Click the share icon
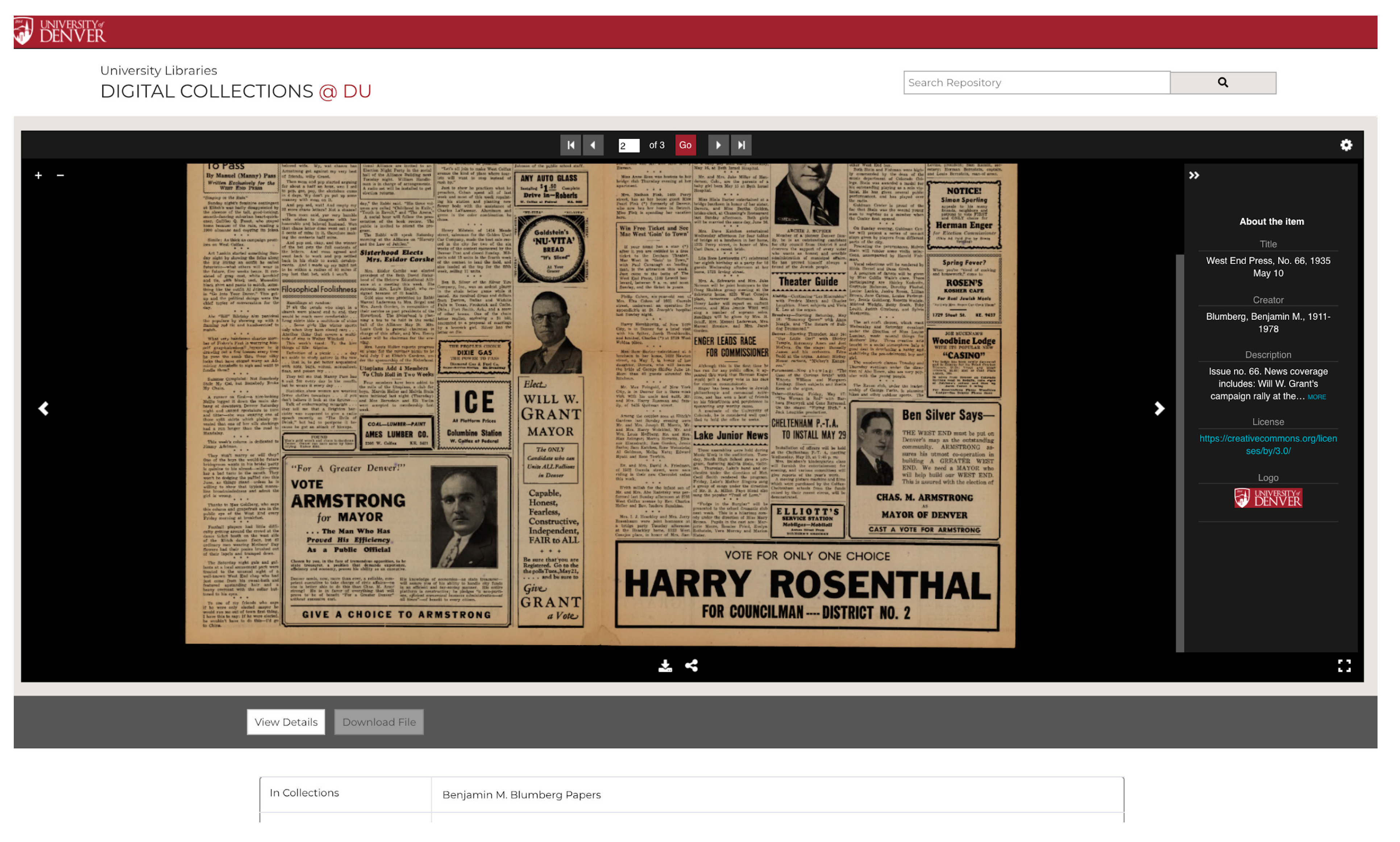This screenshot has height=842, width=1400. coord(691,665)
